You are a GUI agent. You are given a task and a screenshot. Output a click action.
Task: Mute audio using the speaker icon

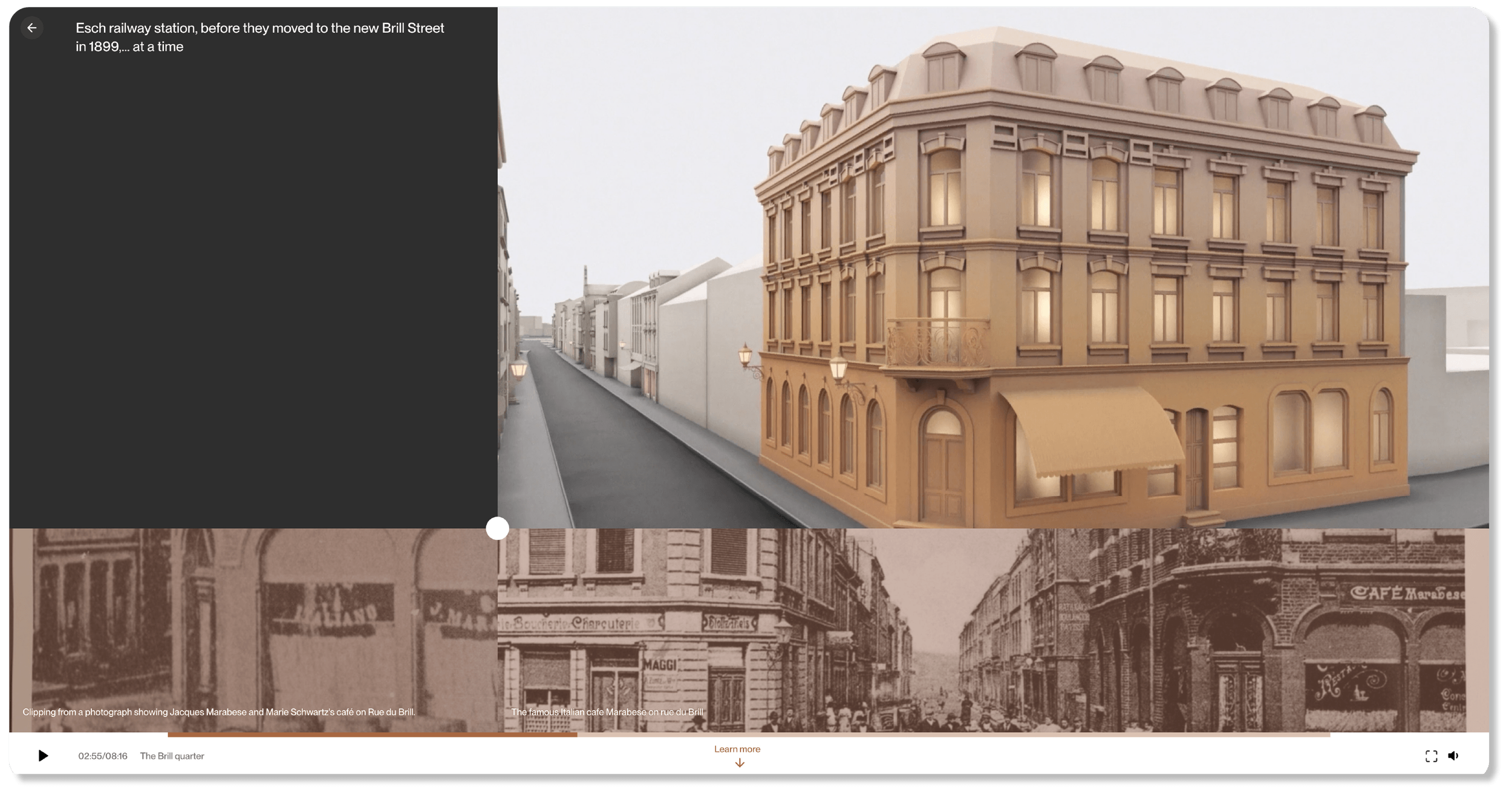point(1453,756)
